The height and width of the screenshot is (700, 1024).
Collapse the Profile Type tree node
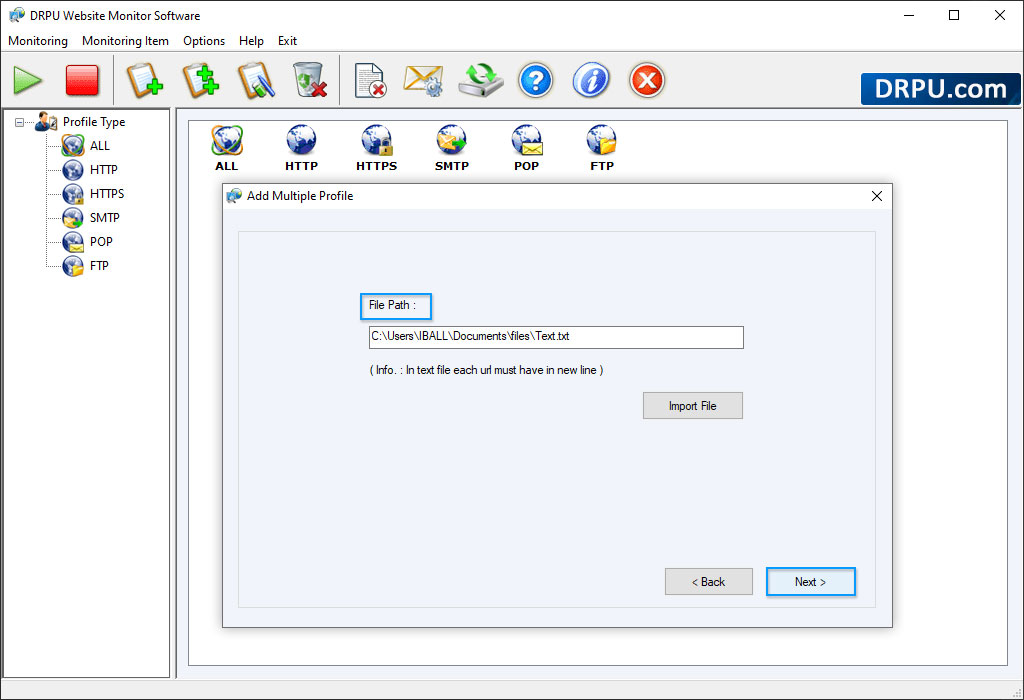tap(20, 122)
